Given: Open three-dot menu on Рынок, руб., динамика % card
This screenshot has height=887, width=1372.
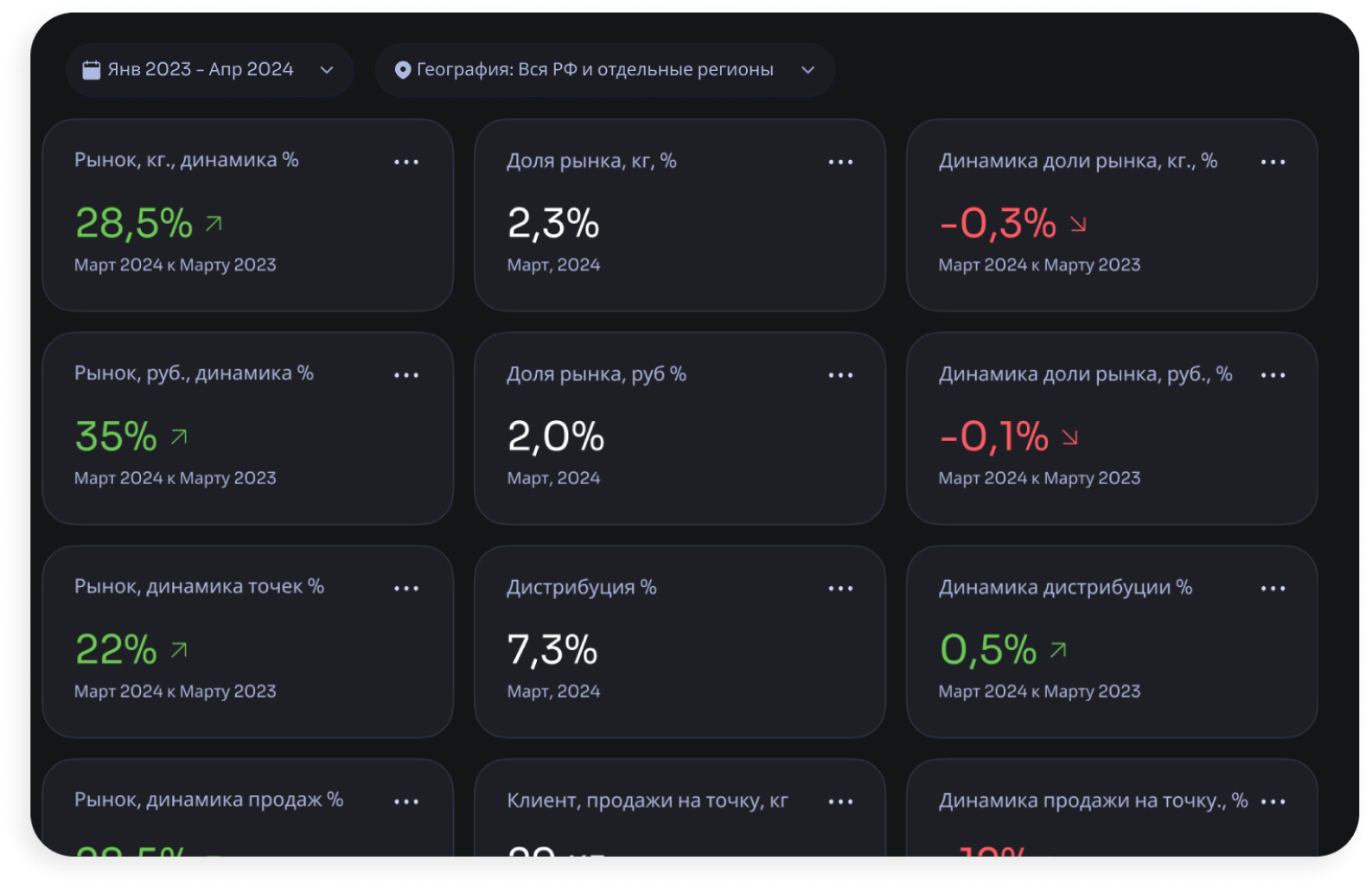Looking at the screenshot, I should pyautogui.click(x=406, y=375).
